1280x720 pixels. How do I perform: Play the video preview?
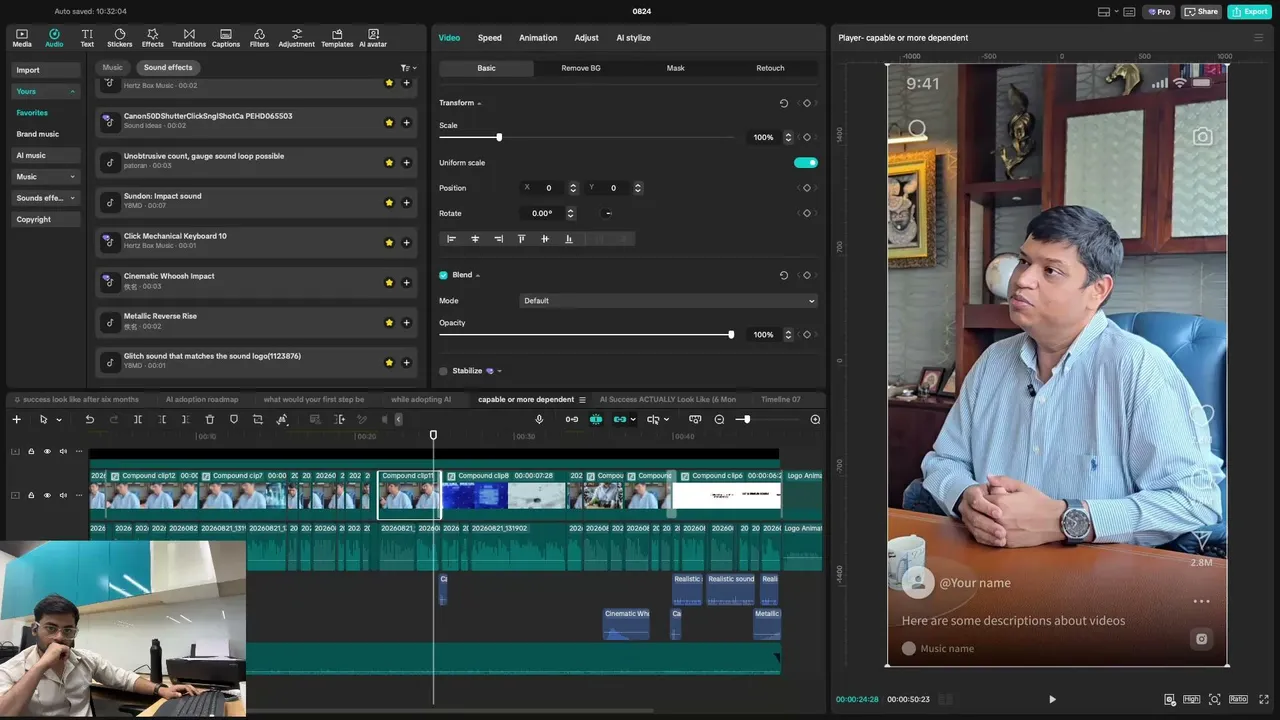coord(1052,700)
